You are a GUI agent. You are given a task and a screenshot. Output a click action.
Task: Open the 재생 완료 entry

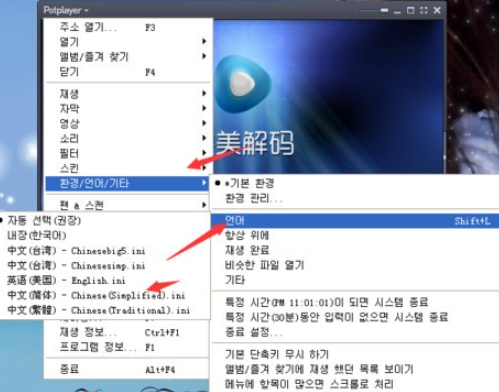(355, 250)
